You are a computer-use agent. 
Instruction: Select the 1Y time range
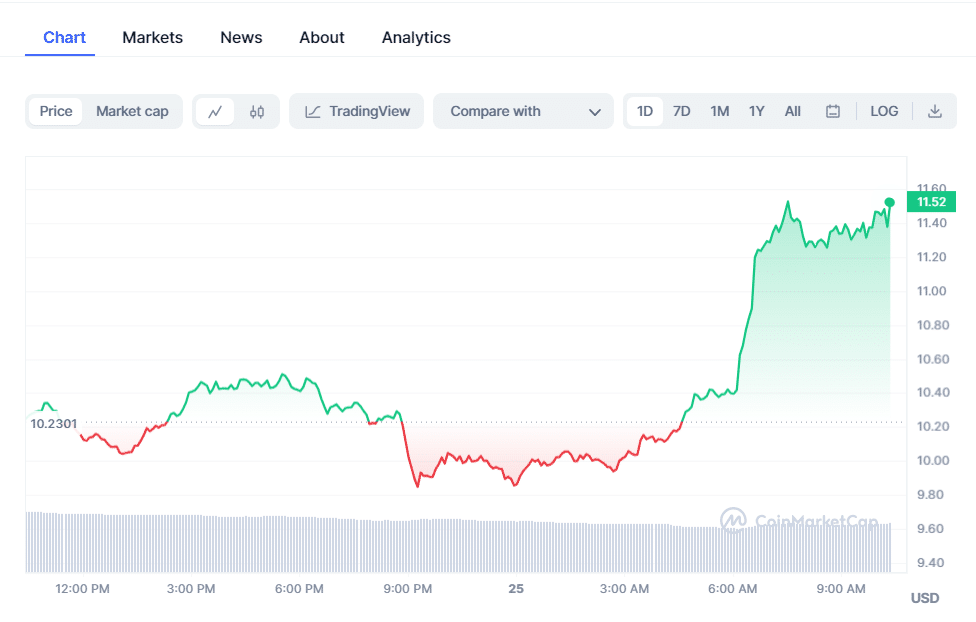(756, 111)
